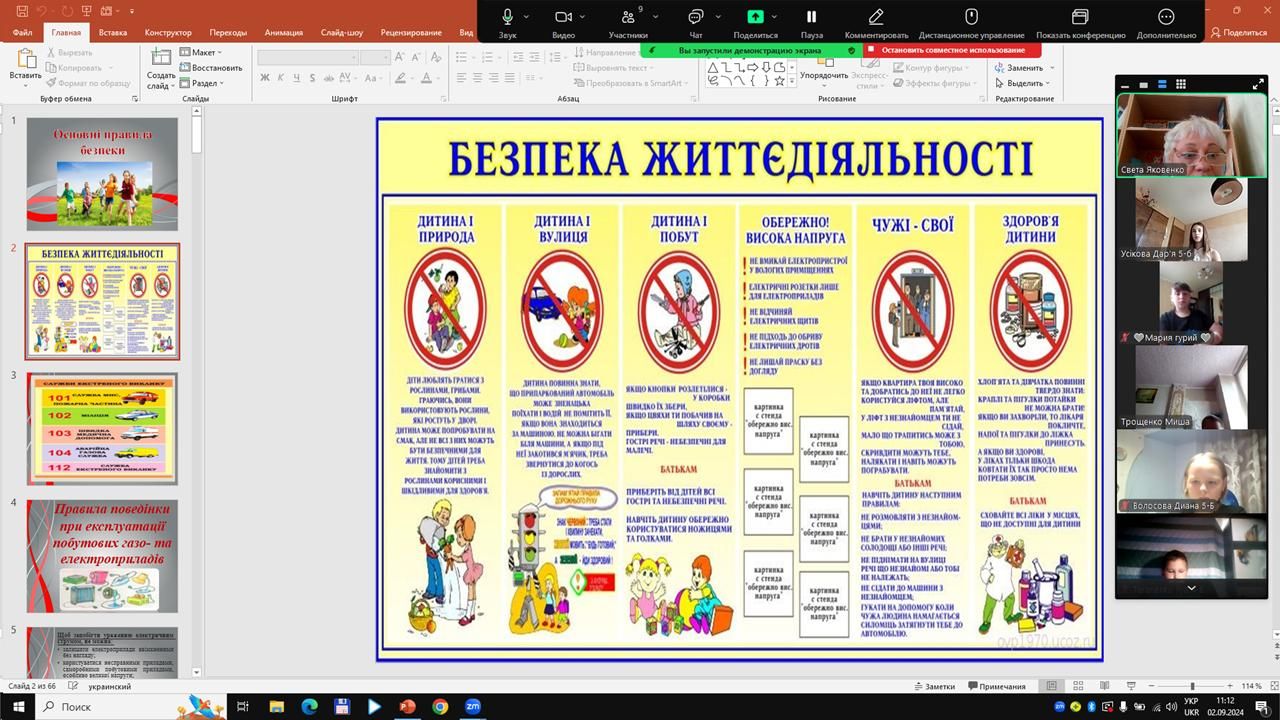Click the font color A swatch
The height and width of the screenshot is (720, 1280).
426,78
